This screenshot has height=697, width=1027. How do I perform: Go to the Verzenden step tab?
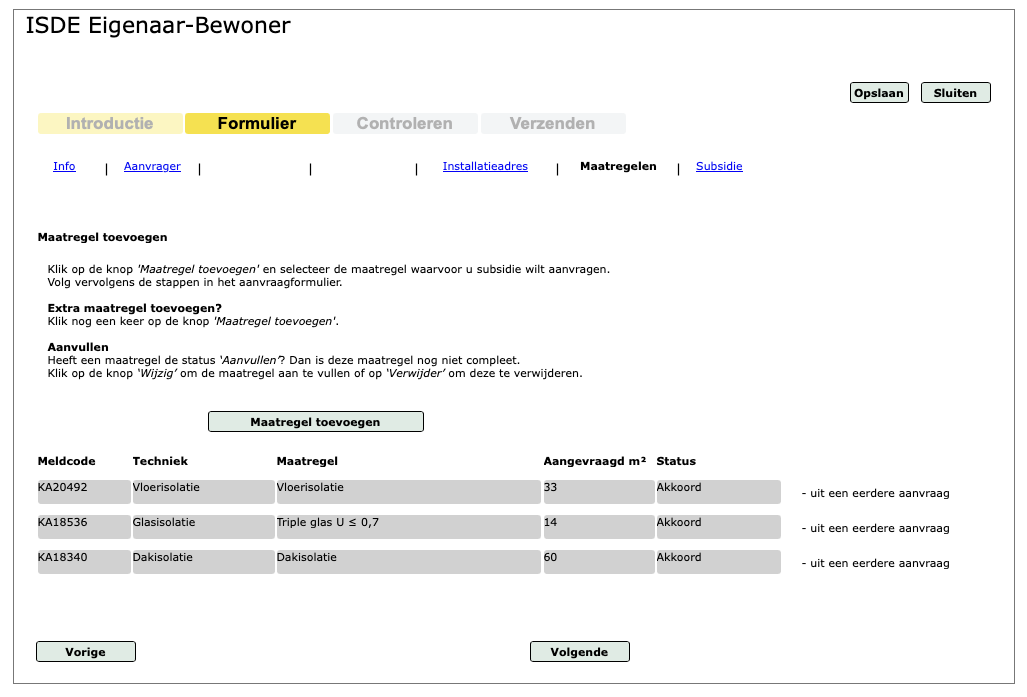coord(552,124)
